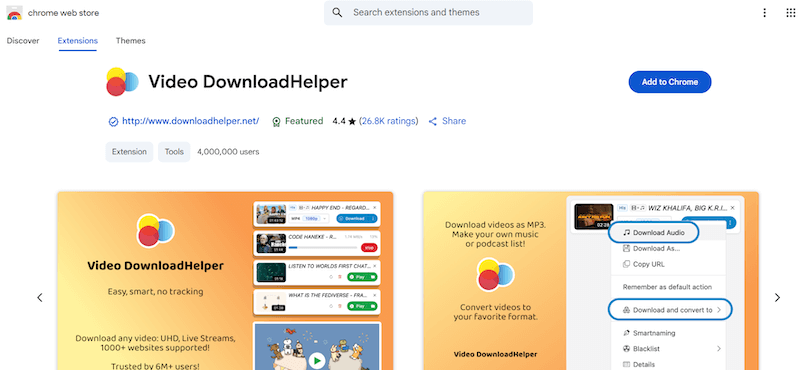This screenshot has width=800, height=370.
Task: Add Video DownloadHelper to Chrome
Action: 670,82
